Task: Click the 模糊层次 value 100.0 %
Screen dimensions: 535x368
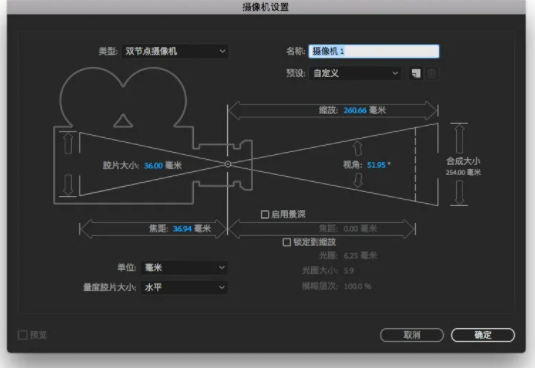Action: [x=358, y=286]
